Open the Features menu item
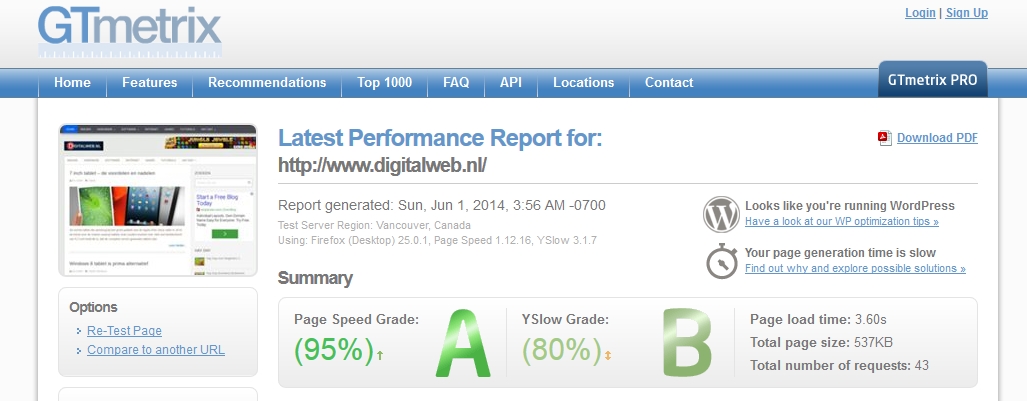Viewport: 1027px width, 401px height. pos(149,83)
